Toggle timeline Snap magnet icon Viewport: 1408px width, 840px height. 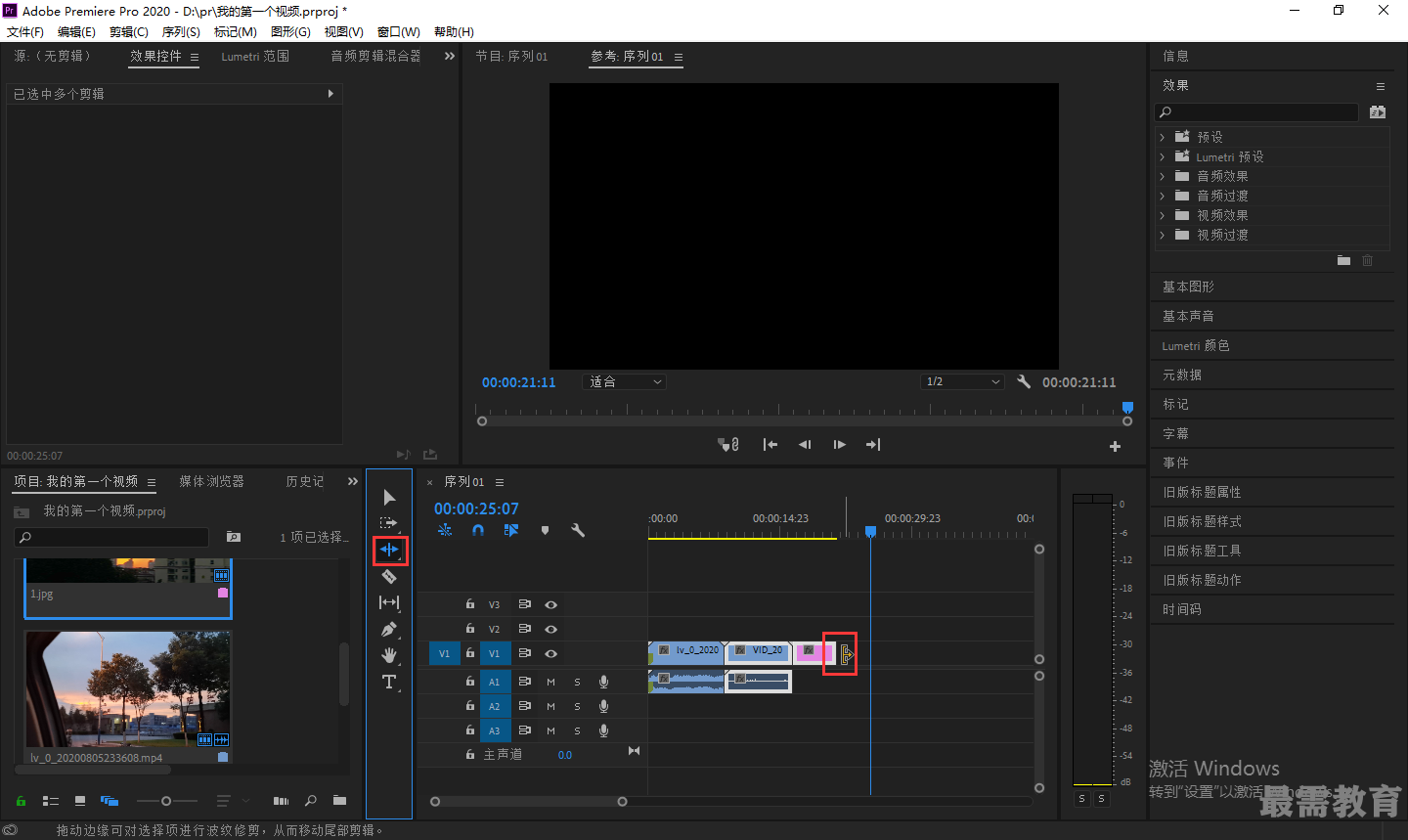click(478, 530)
